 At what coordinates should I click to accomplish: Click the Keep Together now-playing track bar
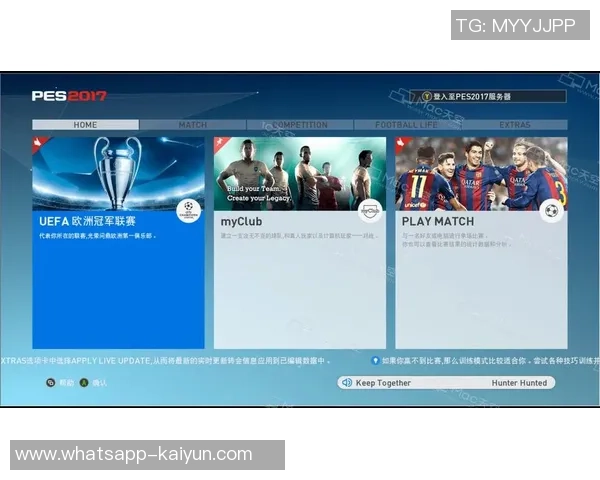[x=446, y=383]
